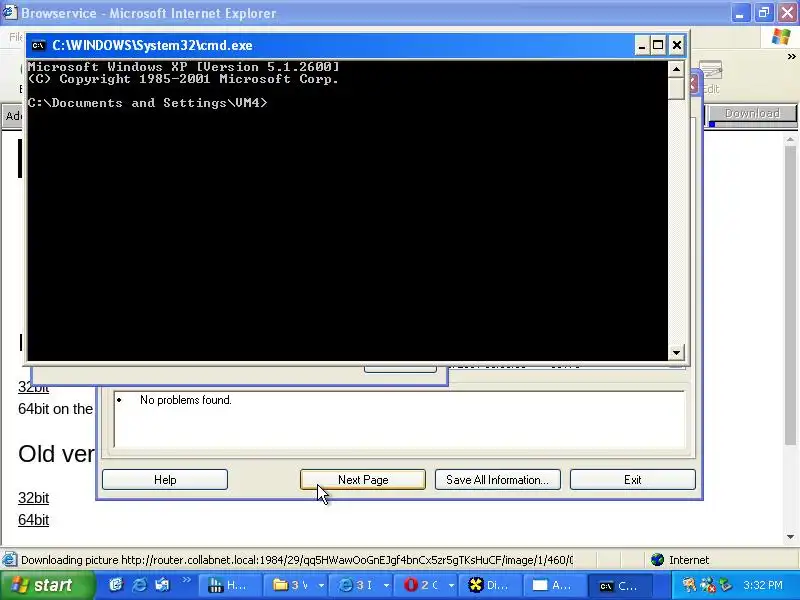Click the Exit button in the dialog
This screenshot has height=600, width=800.
tap(633, 480)
